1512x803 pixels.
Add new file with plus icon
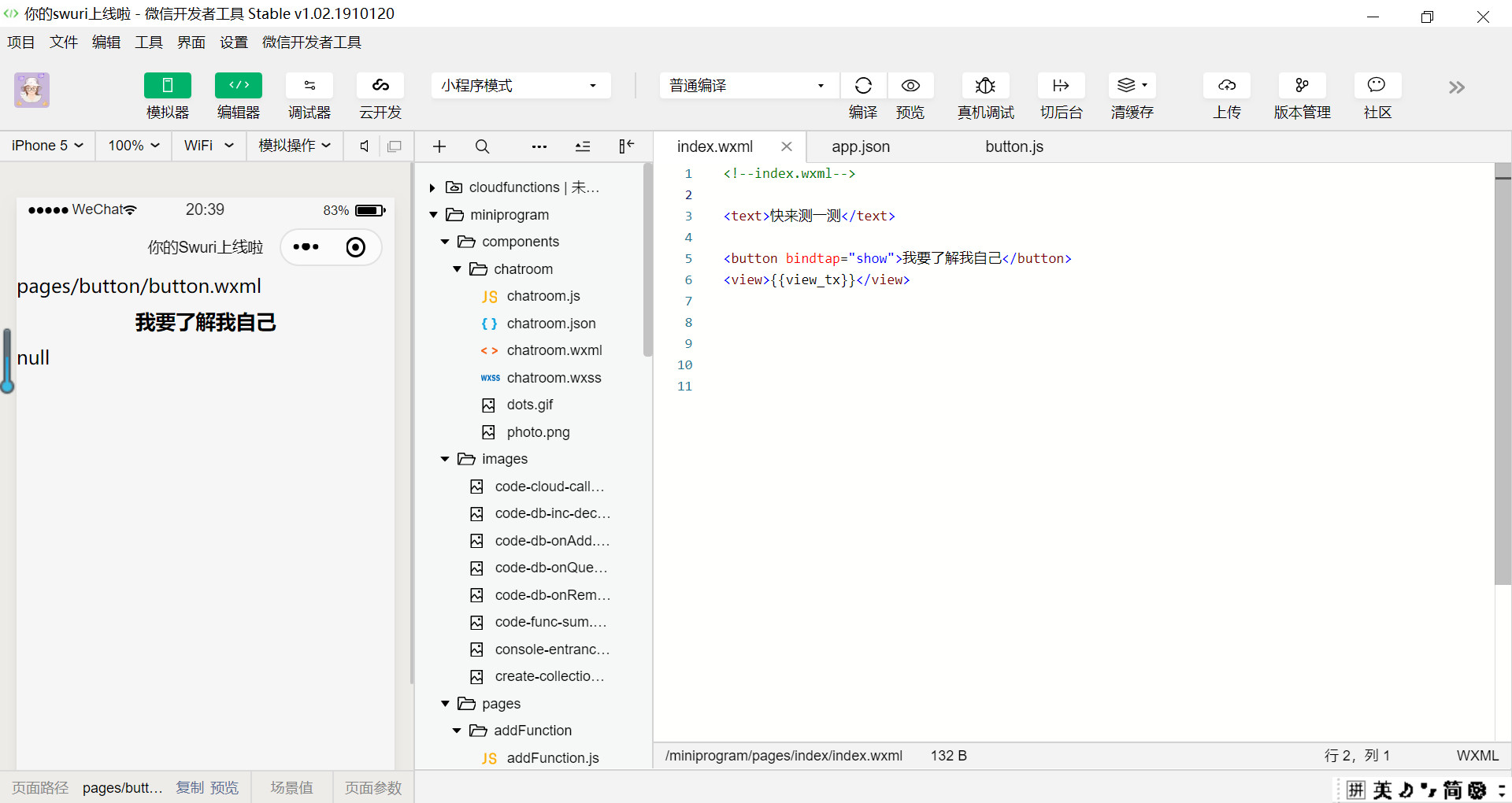tap(439, 146)
